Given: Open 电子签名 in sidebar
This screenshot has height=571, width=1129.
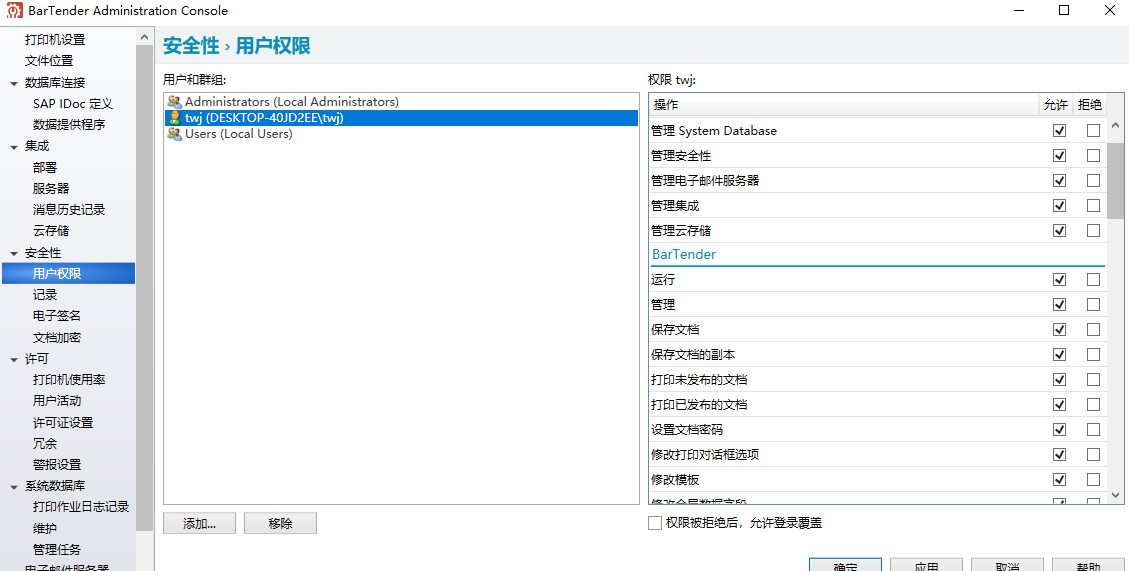Looking at the screenshot, I should [57, 316].
